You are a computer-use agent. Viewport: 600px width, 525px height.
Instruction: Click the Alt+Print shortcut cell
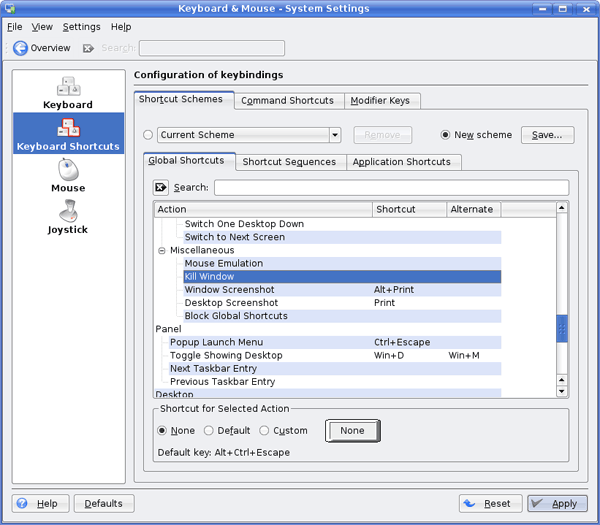pos(394,290)
